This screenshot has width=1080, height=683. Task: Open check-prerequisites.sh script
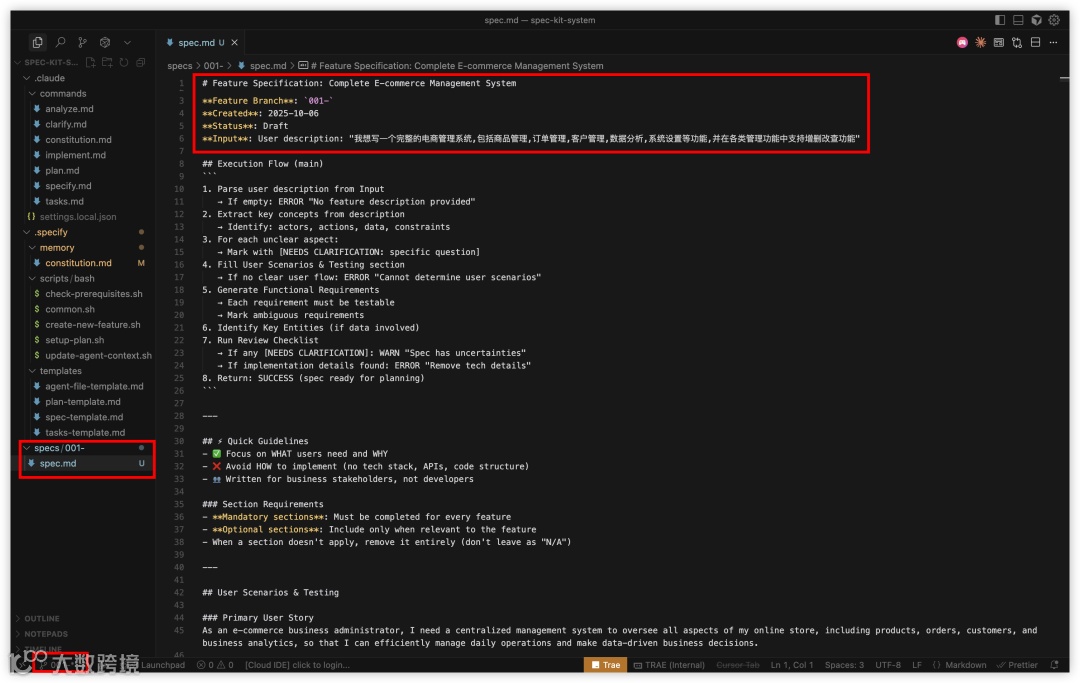point(94,294)
